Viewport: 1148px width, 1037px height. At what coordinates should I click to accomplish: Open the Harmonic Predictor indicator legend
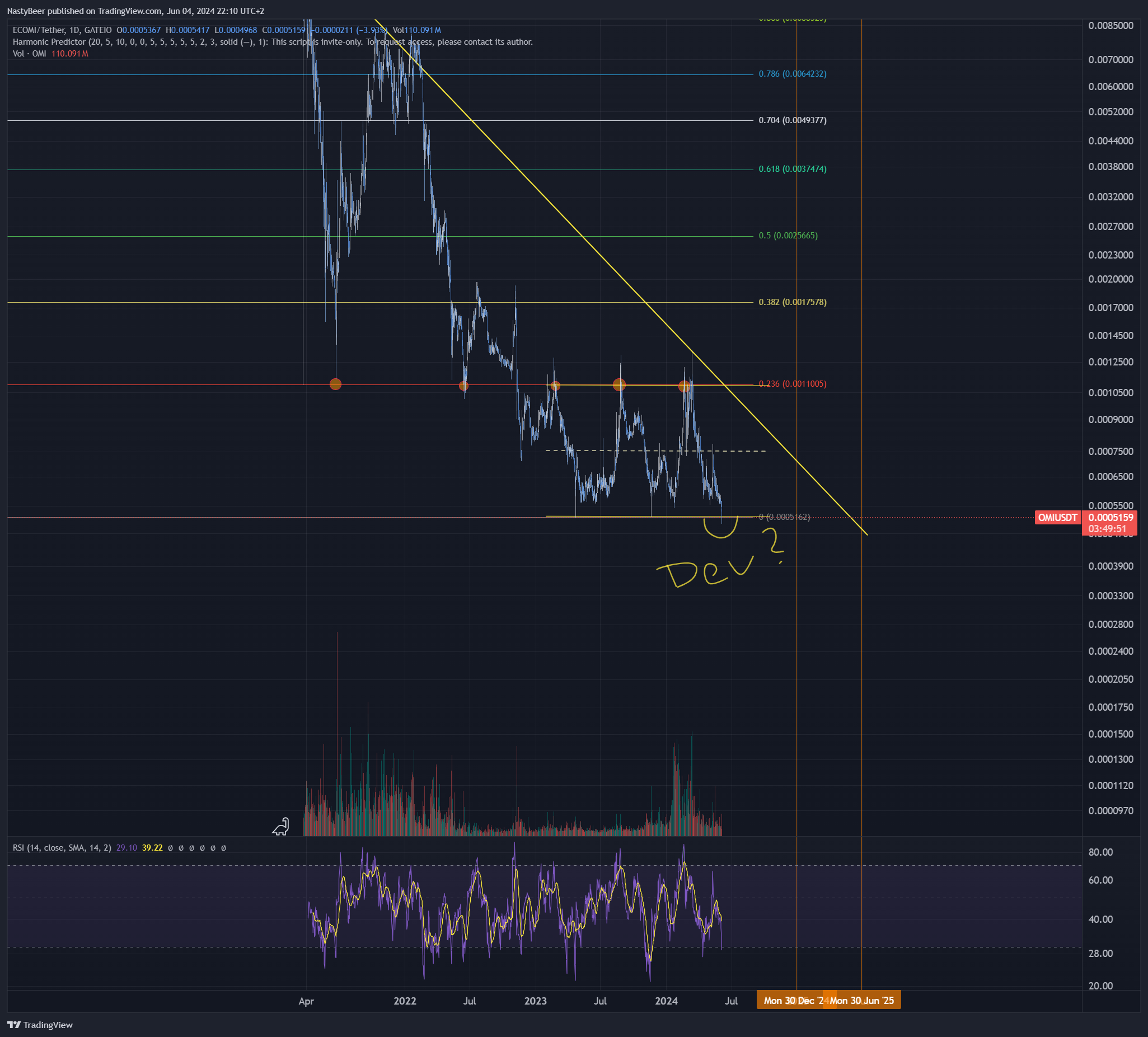click(x=273, y=42)
